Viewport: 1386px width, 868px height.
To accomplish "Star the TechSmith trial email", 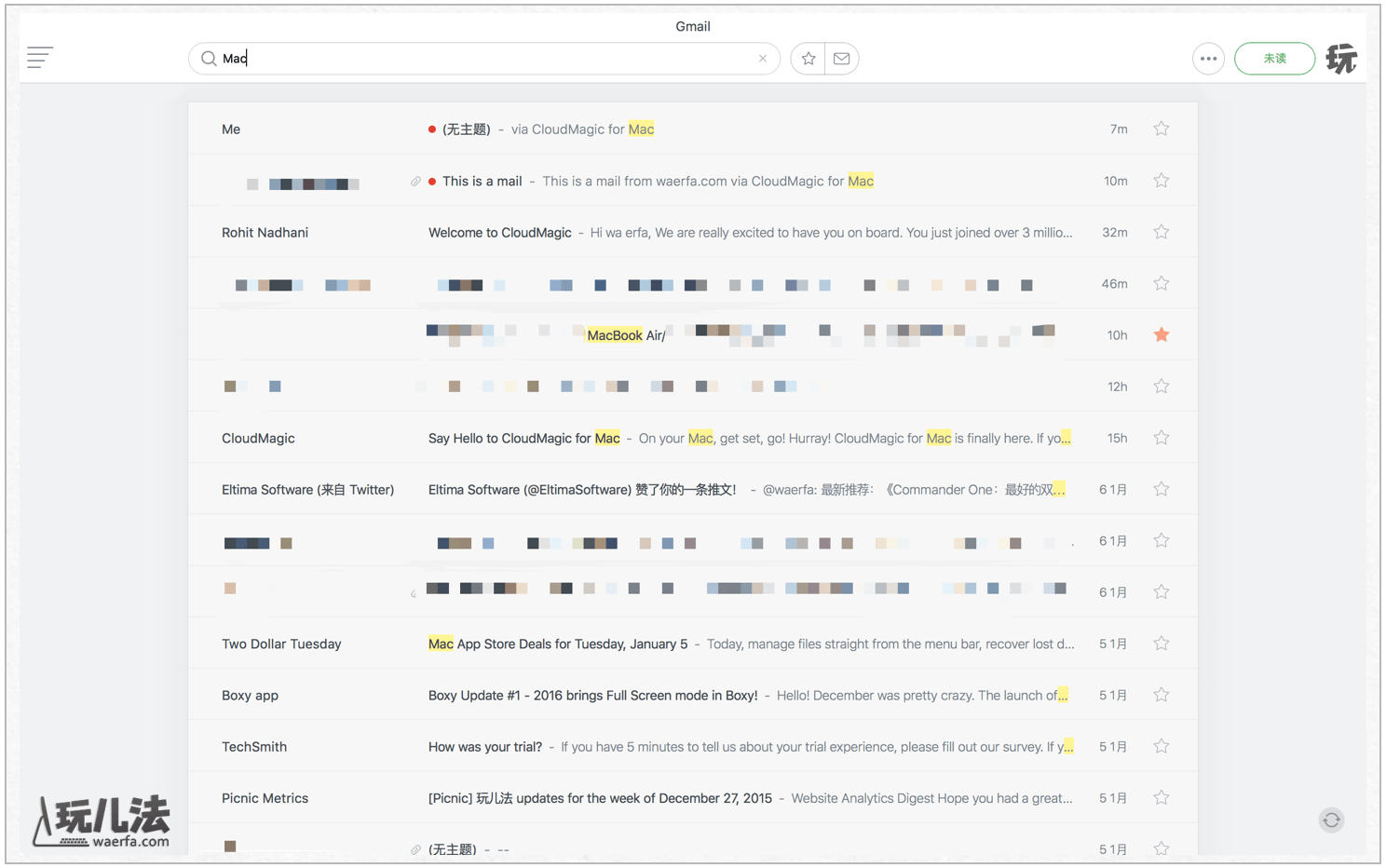I will click(x=1161, y=746).
